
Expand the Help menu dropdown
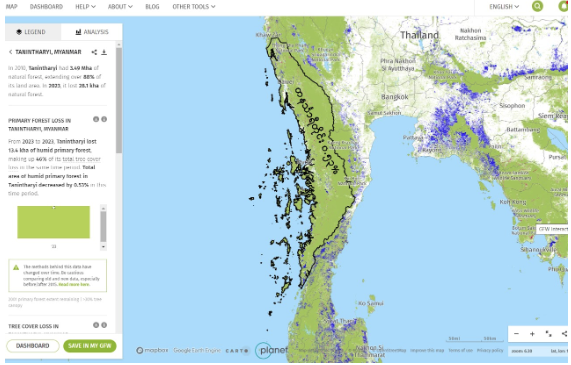click(85, 7)
